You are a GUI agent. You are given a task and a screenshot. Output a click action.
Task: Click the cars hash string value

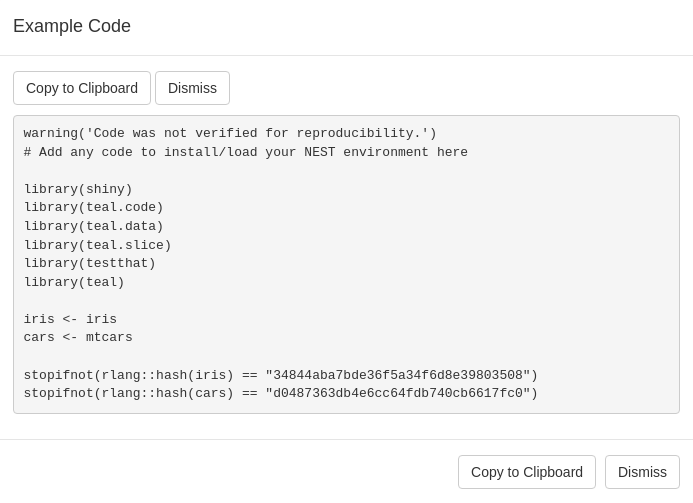tap(401, 394)
